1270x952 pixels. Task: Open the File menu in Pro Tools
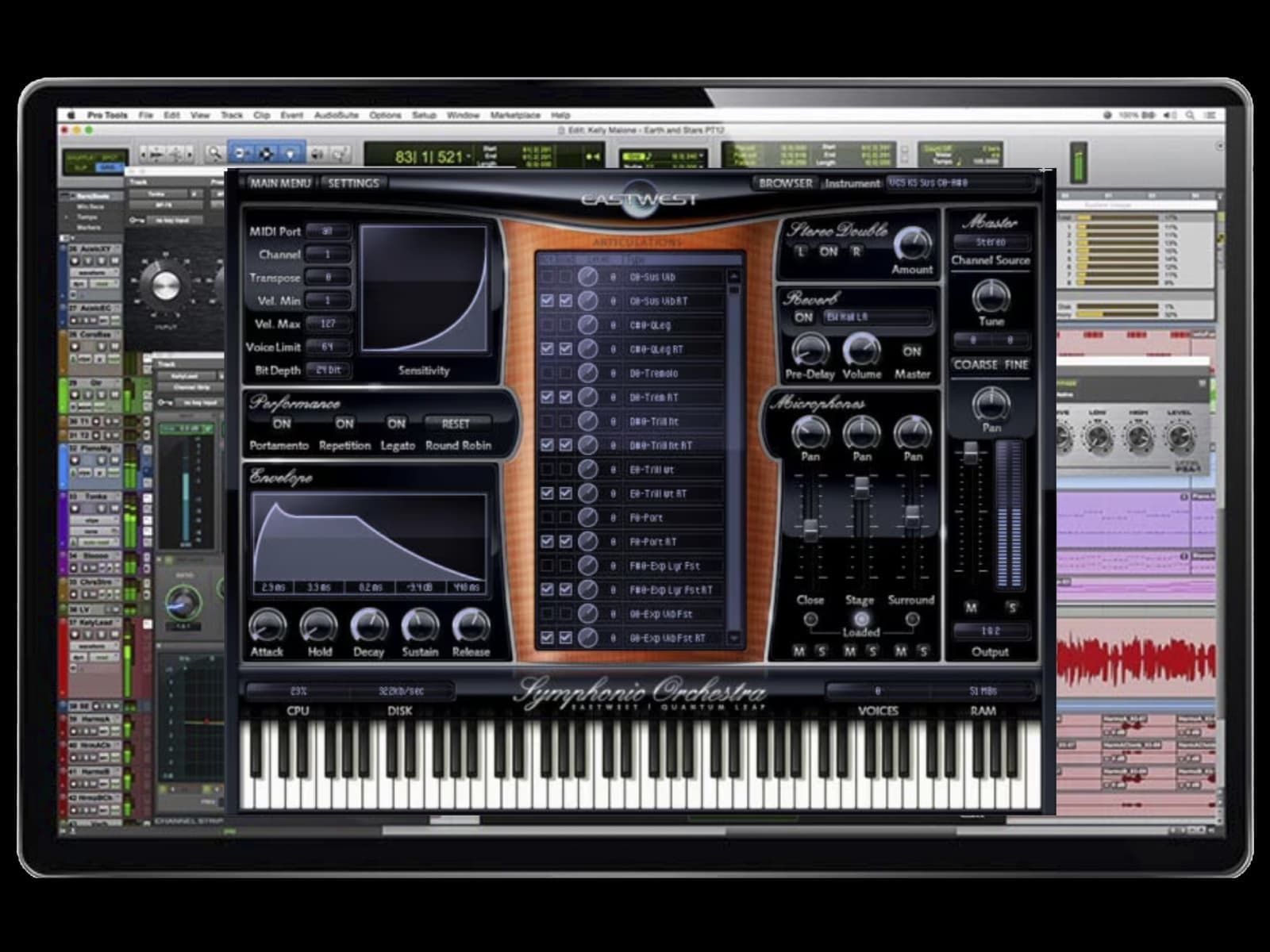146,115
